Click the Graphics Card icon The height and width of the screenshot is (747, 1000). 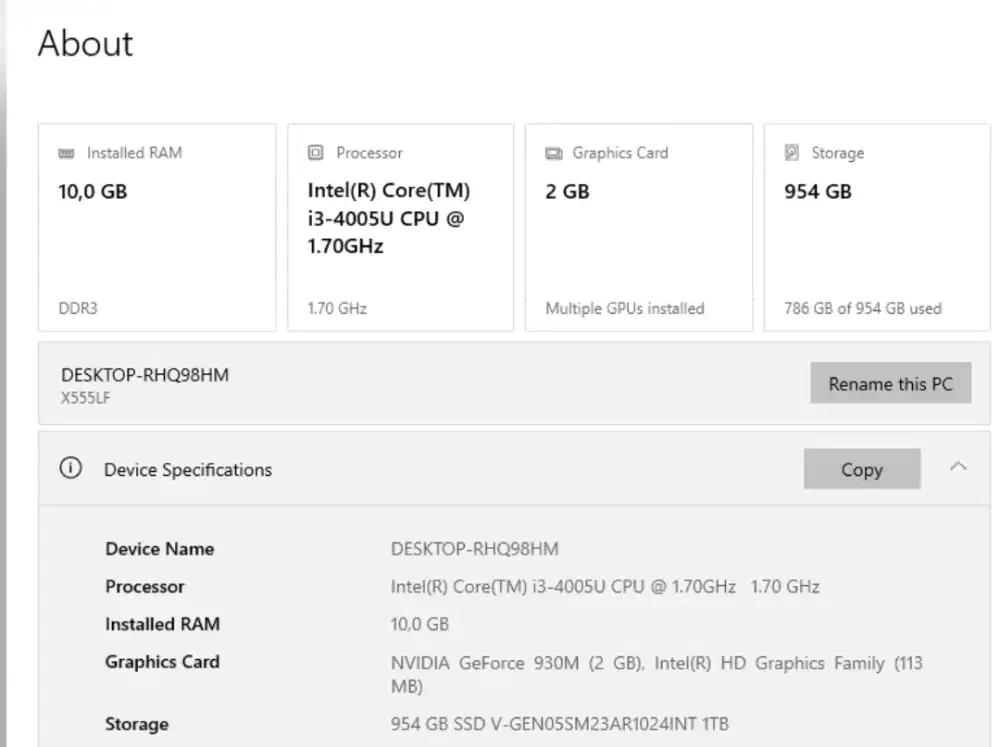tap(552, 152)
